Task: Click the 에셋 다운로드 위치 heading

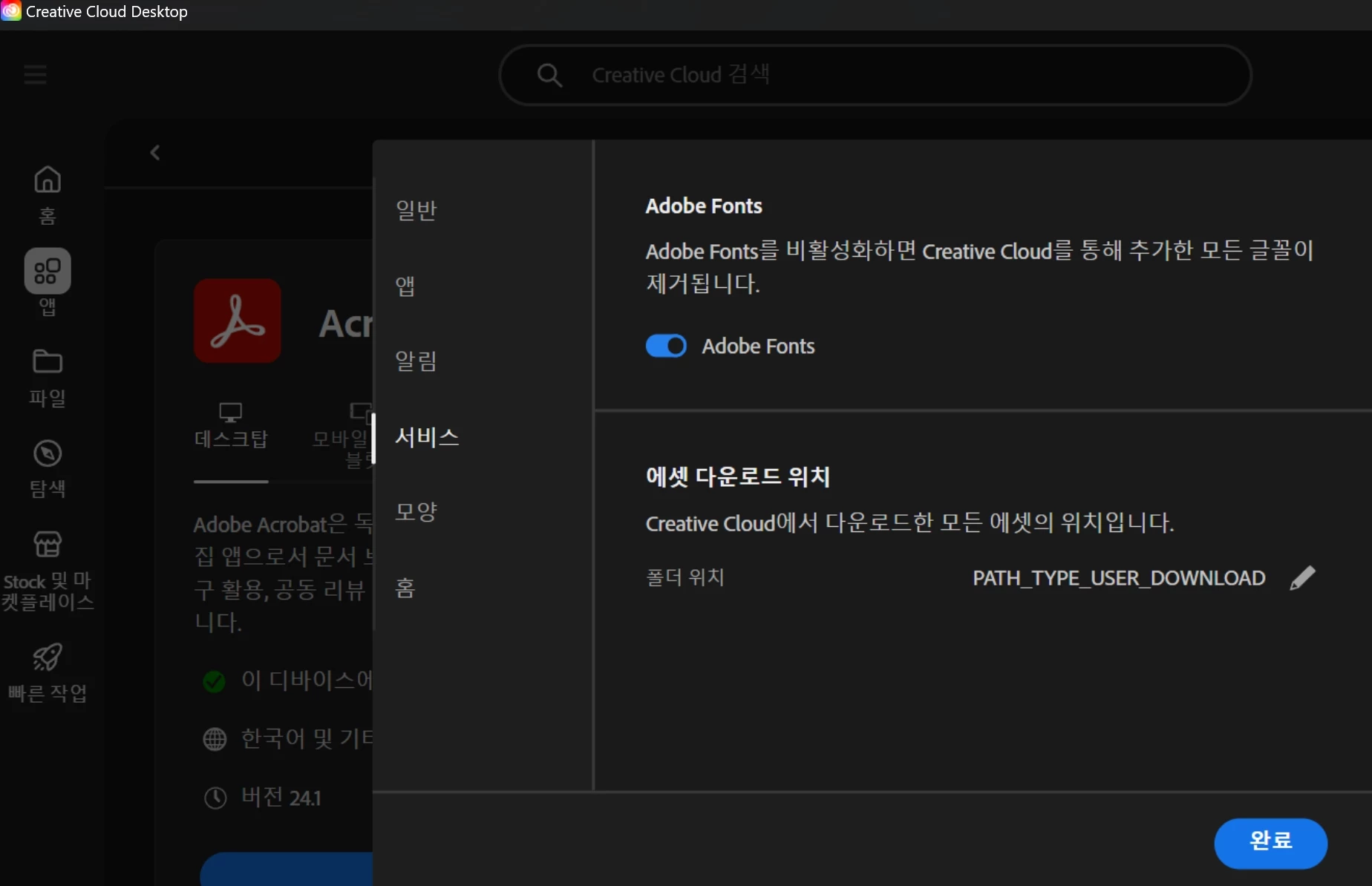Action: click(x=737, y=476)
